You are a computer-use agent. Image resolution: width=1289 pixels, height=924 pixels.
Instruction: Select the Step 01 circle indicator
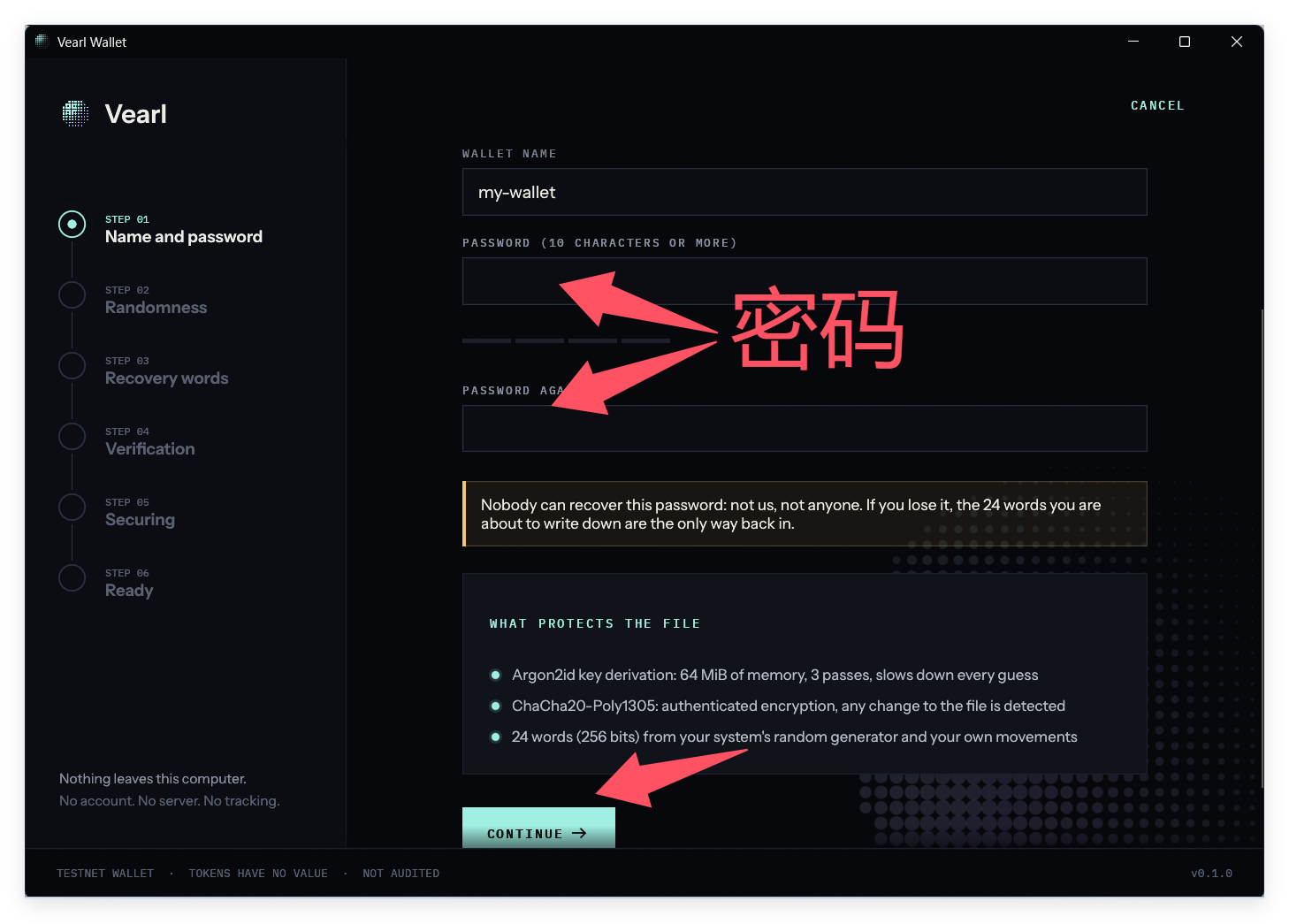click(x=72, y=225)
